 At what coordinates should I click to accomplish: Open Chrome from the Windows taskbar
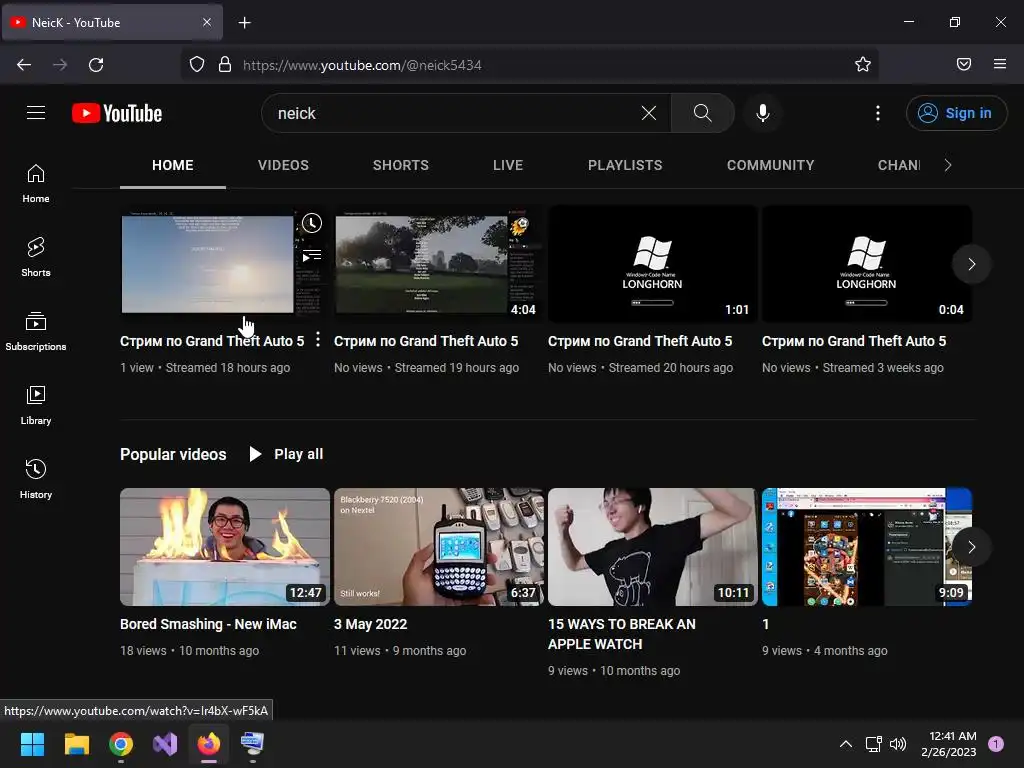(x=121, y=744)
